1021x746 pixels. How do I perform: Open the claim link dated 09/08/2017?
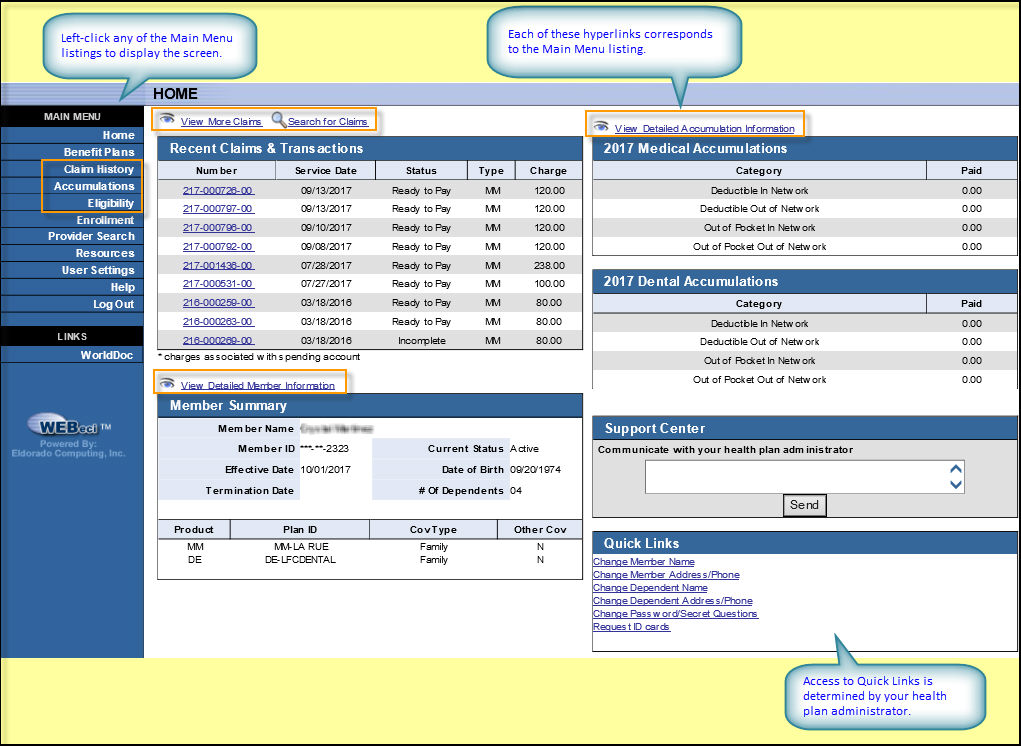(218, 247)
